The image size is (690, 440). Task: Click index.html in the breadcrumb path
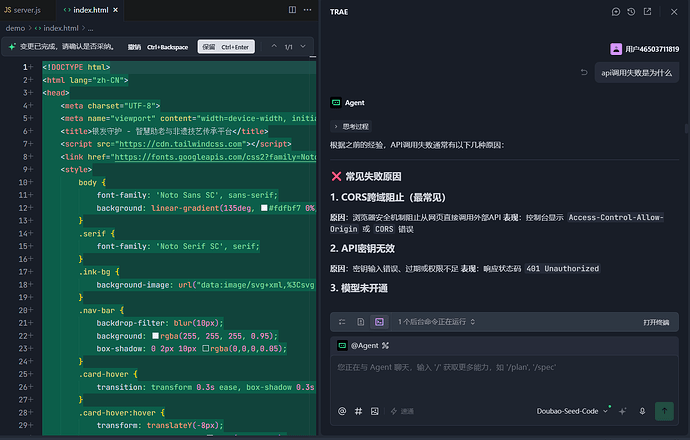click(60, 28)
